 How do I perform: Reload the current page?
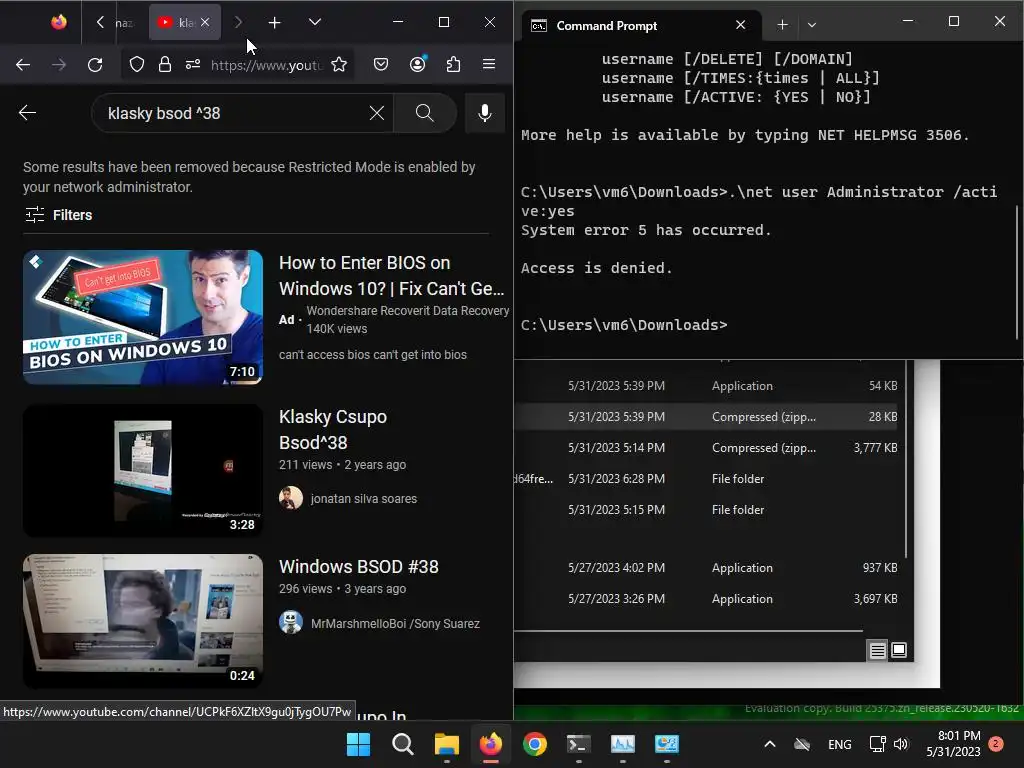point(95,64)
